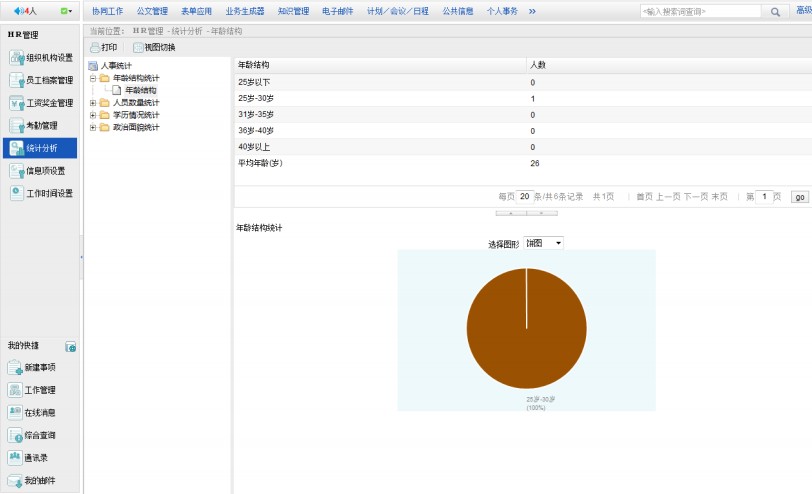812x494 pixels.
Task: Go to 末页 last page
Action: coord(719,197)
